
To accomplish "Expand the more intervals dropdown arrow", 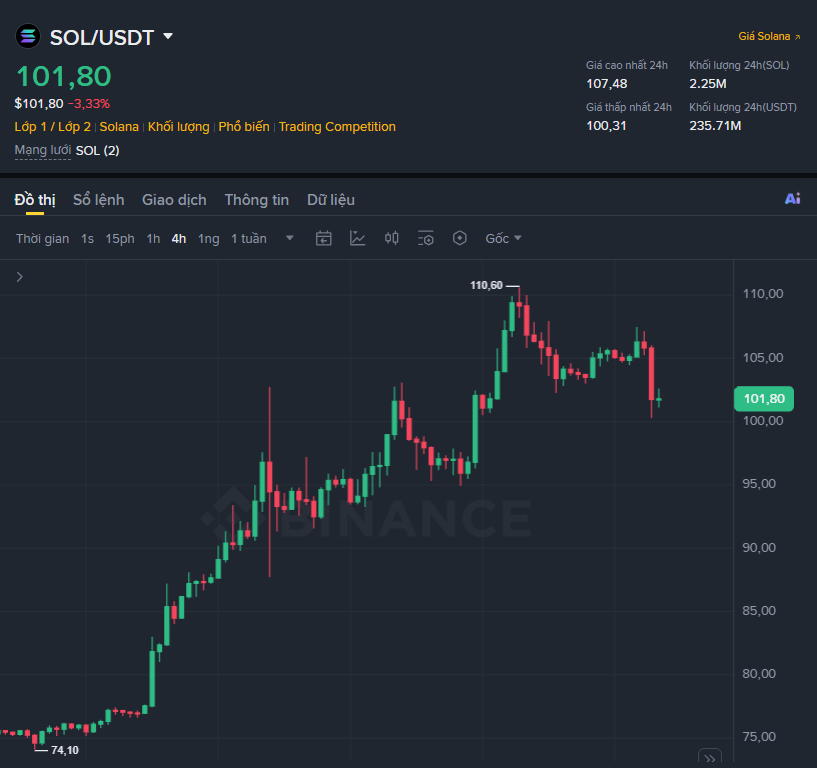I will [290, 238].
